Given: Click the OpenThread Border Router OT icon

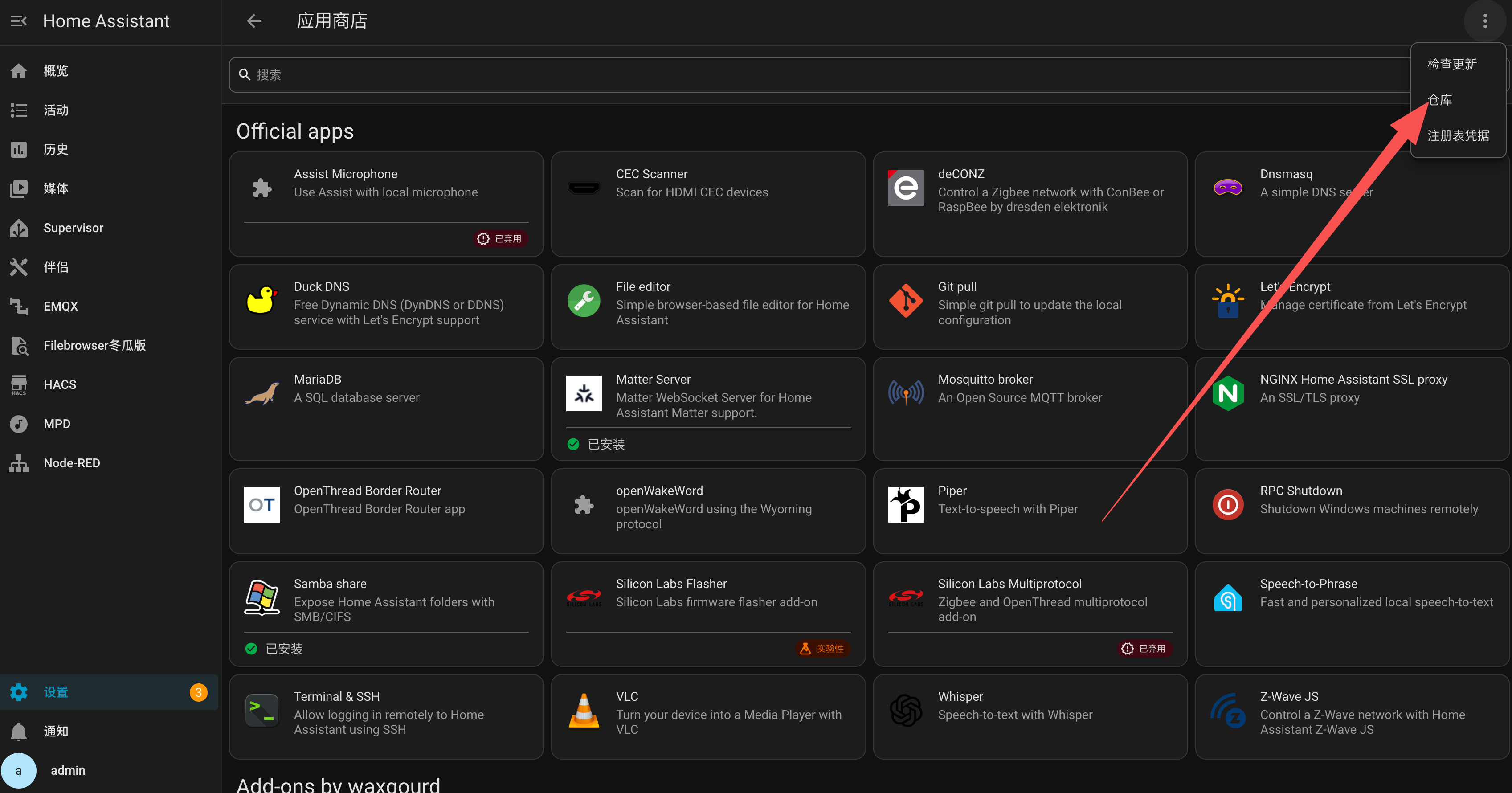Looking at the screenshot, I should click(x=262, y=505).
